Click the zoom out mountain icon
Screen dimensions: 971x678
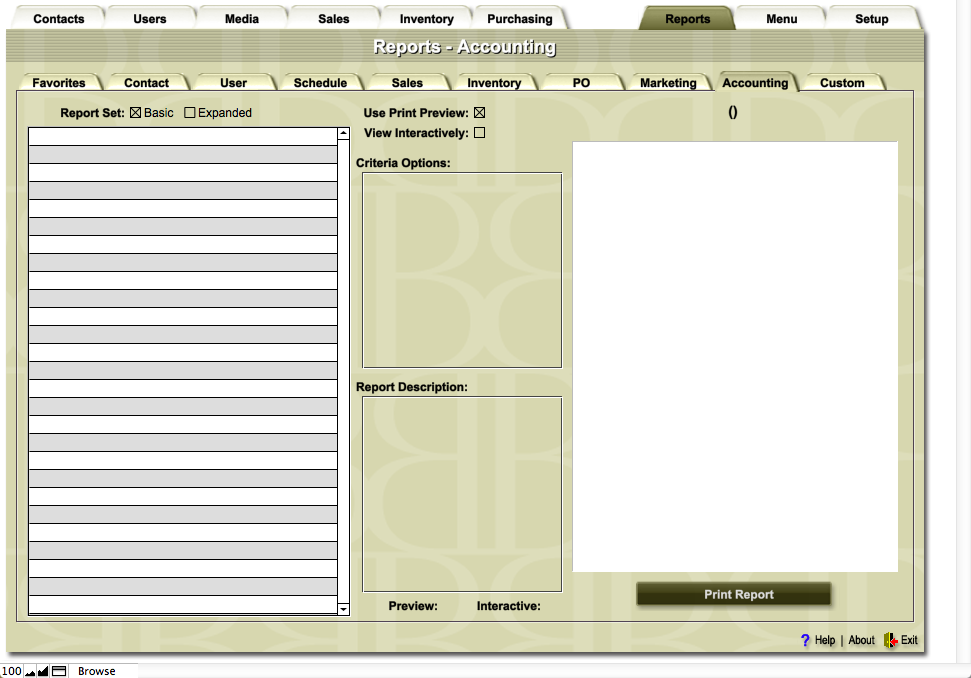pos(30,671)
